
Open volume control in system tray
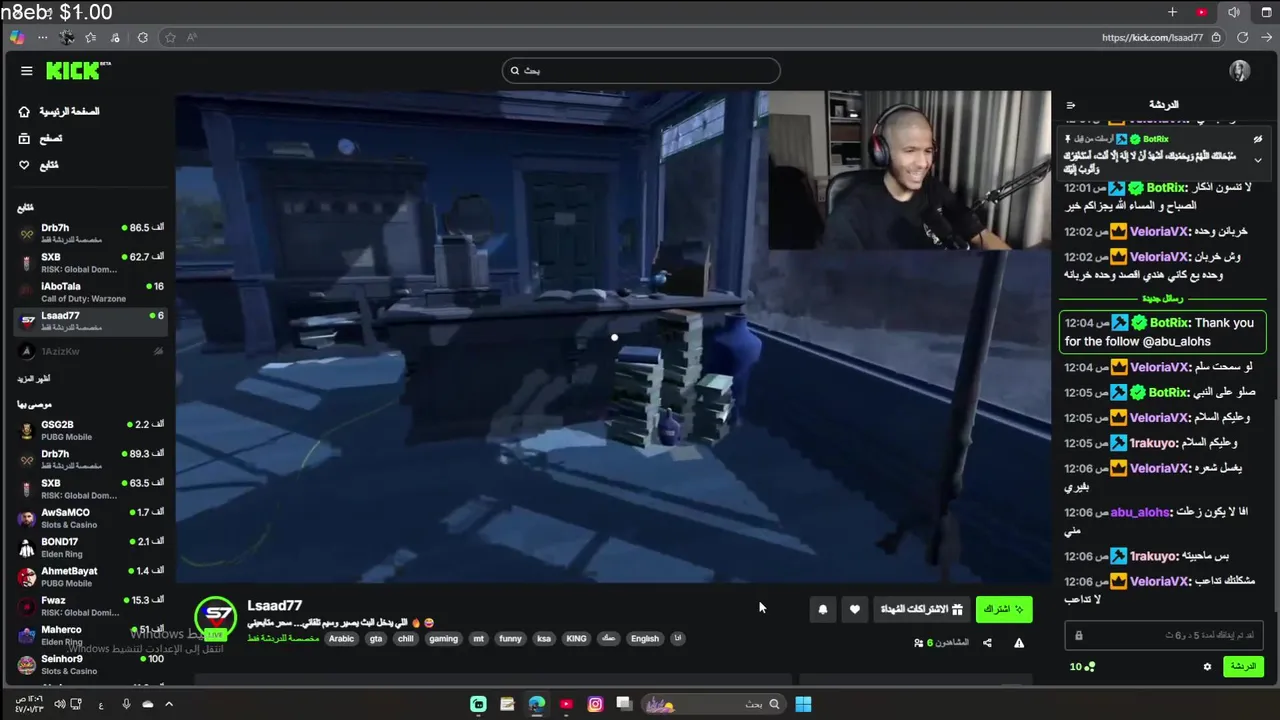[x=59, y=704]
